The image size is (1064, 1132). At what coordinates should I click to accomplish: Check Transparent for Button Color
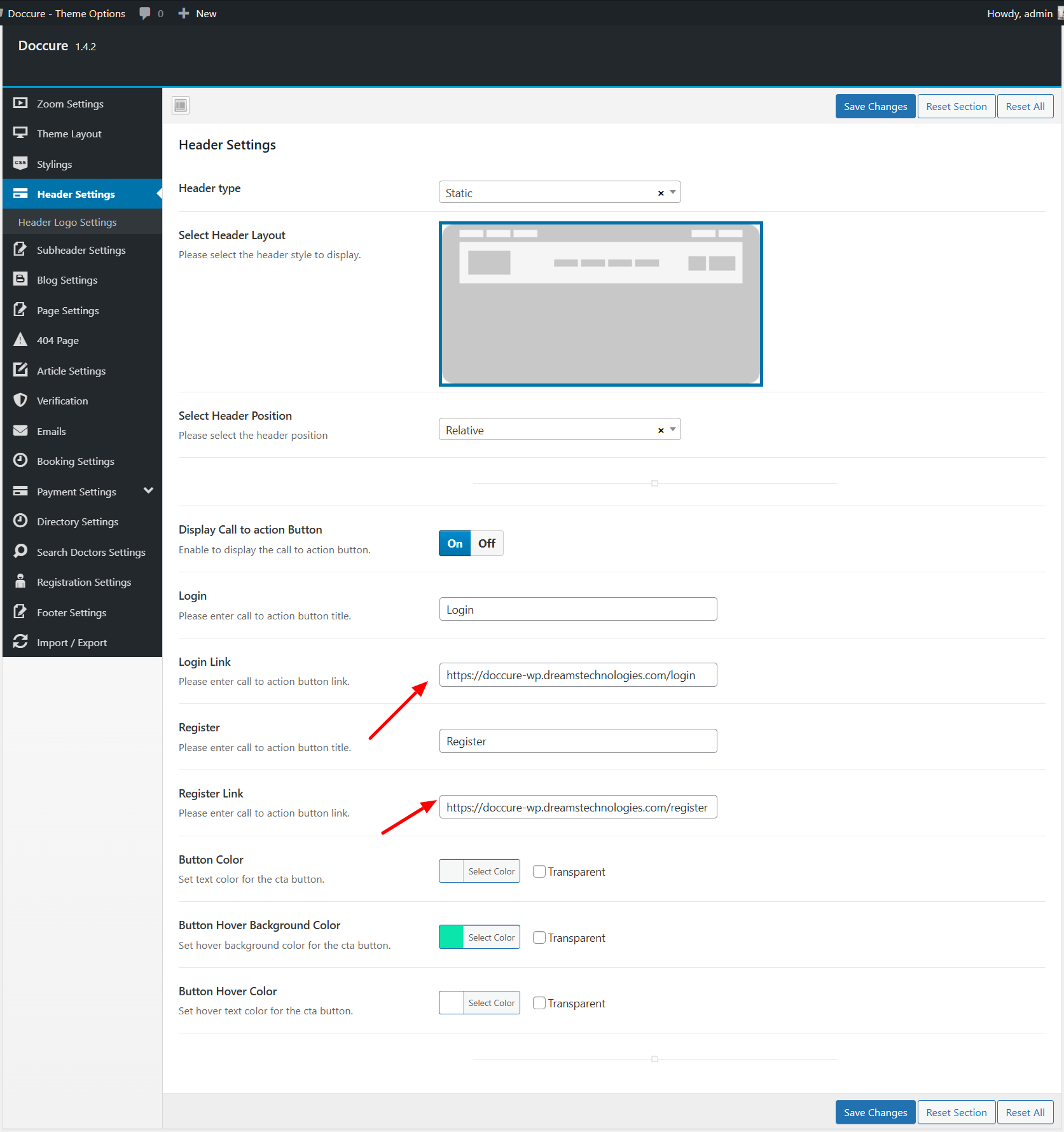(x=539, y=871)
